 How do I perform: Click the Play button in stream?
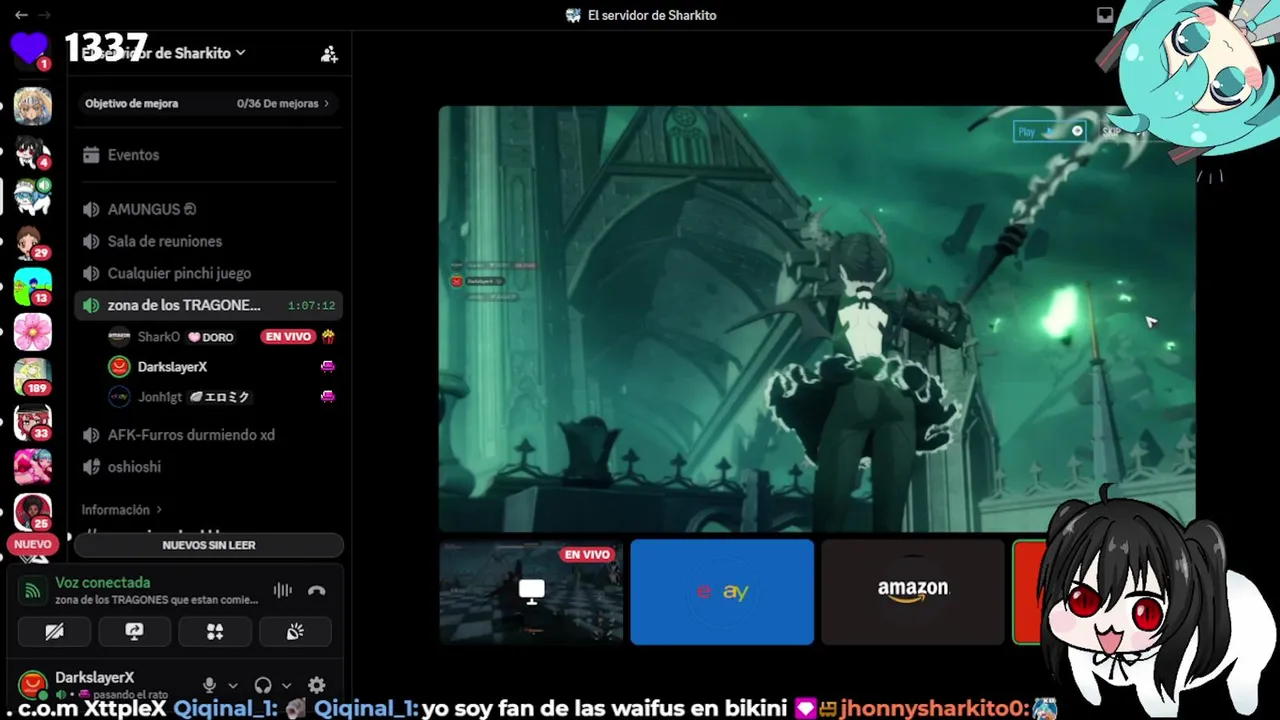tap(1049, 131)
